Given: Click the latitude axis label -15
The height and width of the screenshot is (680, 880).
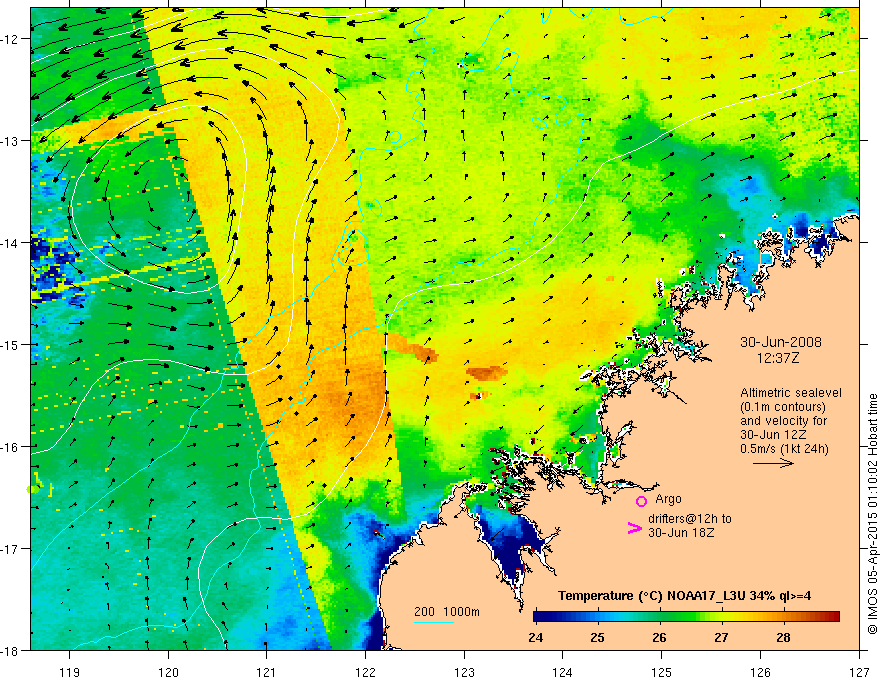Looking at the screenshot, I should (x=12, y=344).
